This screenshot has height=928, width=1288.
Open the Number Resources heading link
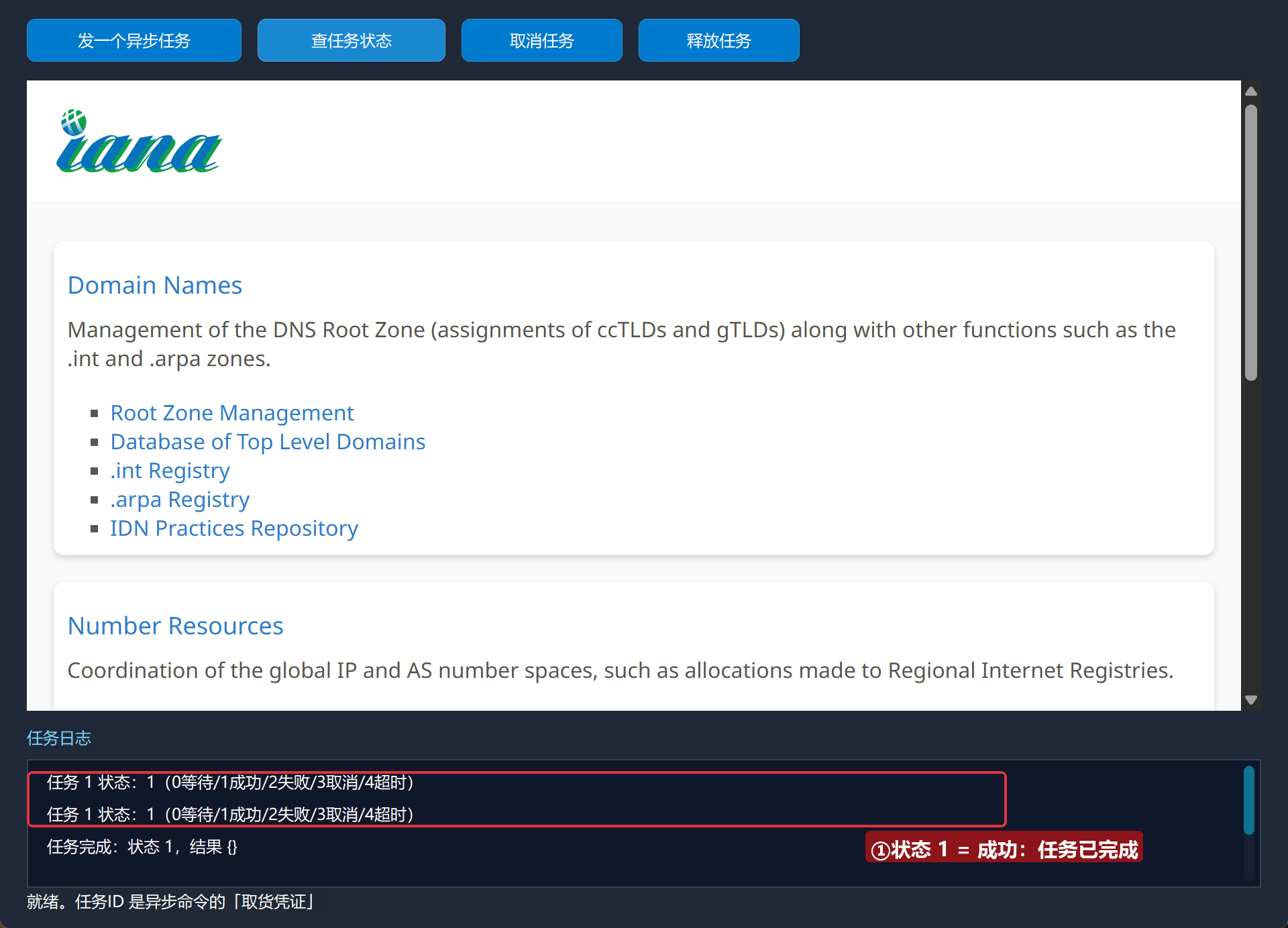(176, 626)
